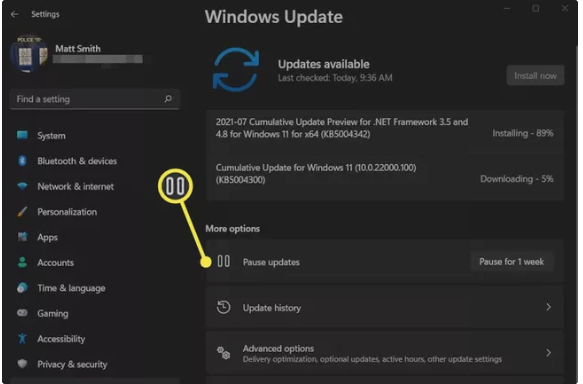
Task: Click the Personalization paintbrush icon
Action: [x=22, y=212]
